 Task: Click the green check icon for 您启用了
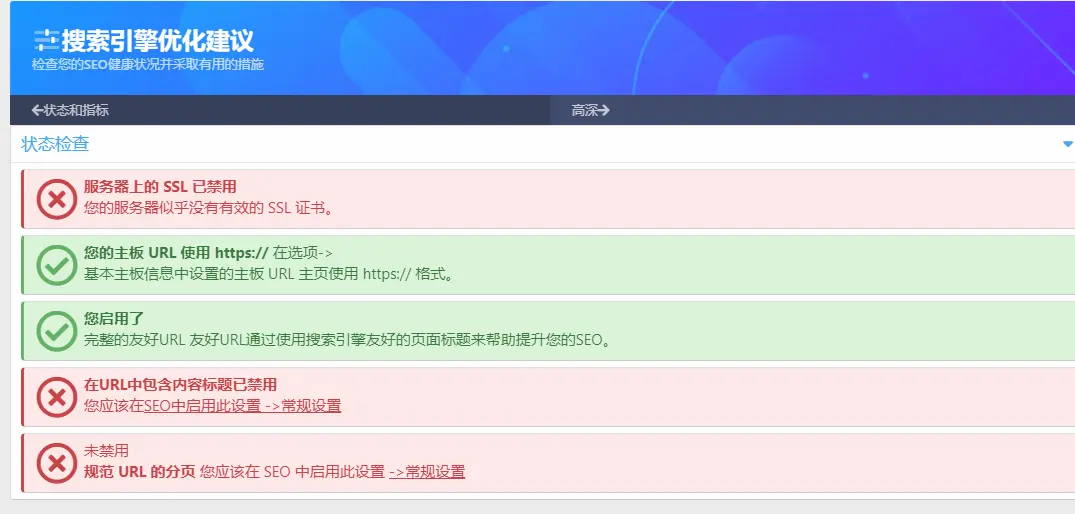57,331
